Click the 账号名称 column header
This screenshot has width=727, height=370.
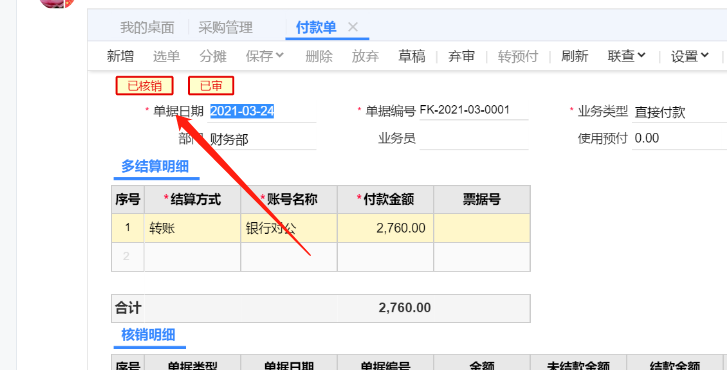click(289, 200)
